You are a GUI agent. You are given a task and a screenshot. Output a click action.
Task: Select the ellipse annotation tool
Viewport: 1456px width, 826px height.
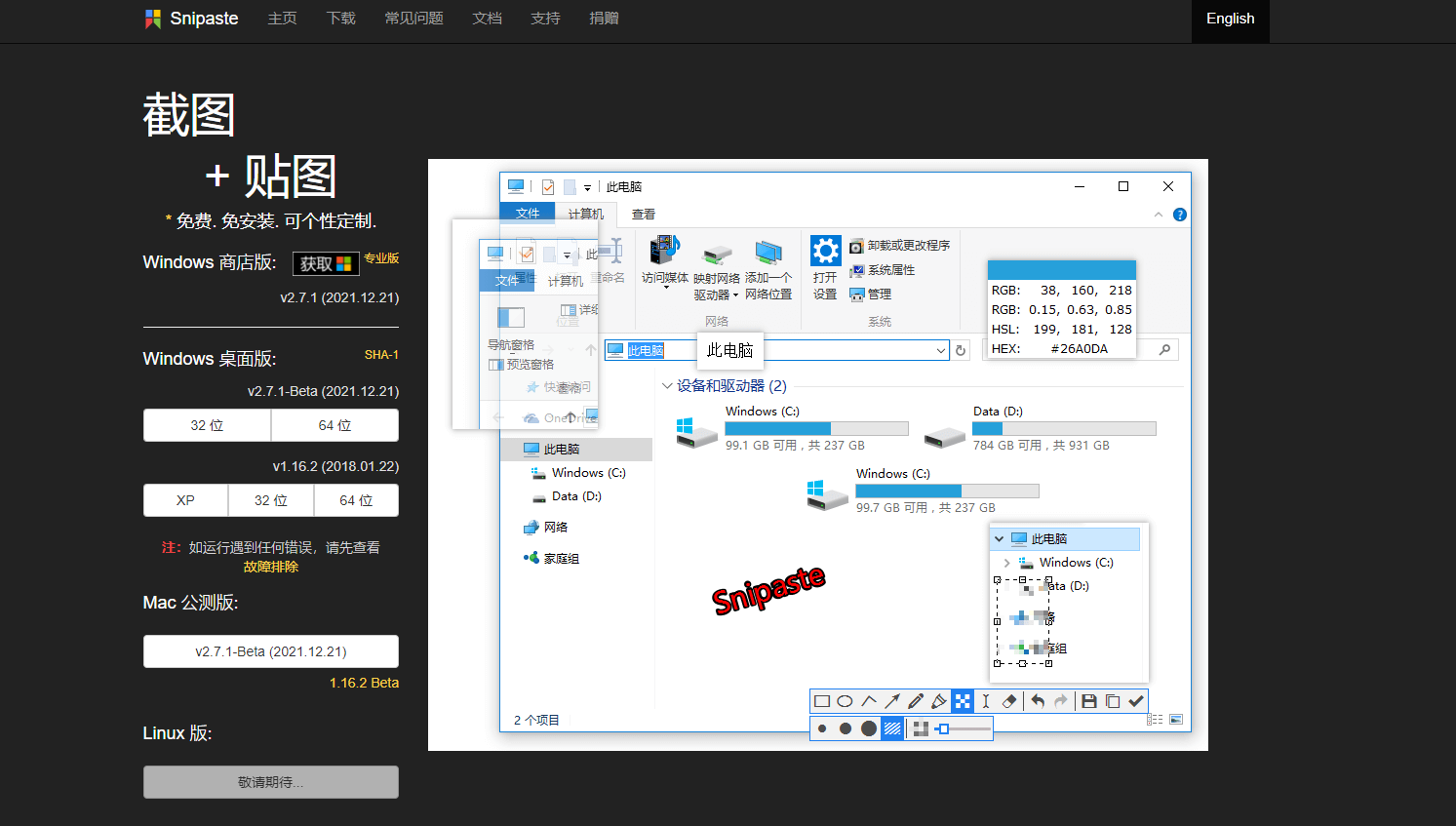846,701
